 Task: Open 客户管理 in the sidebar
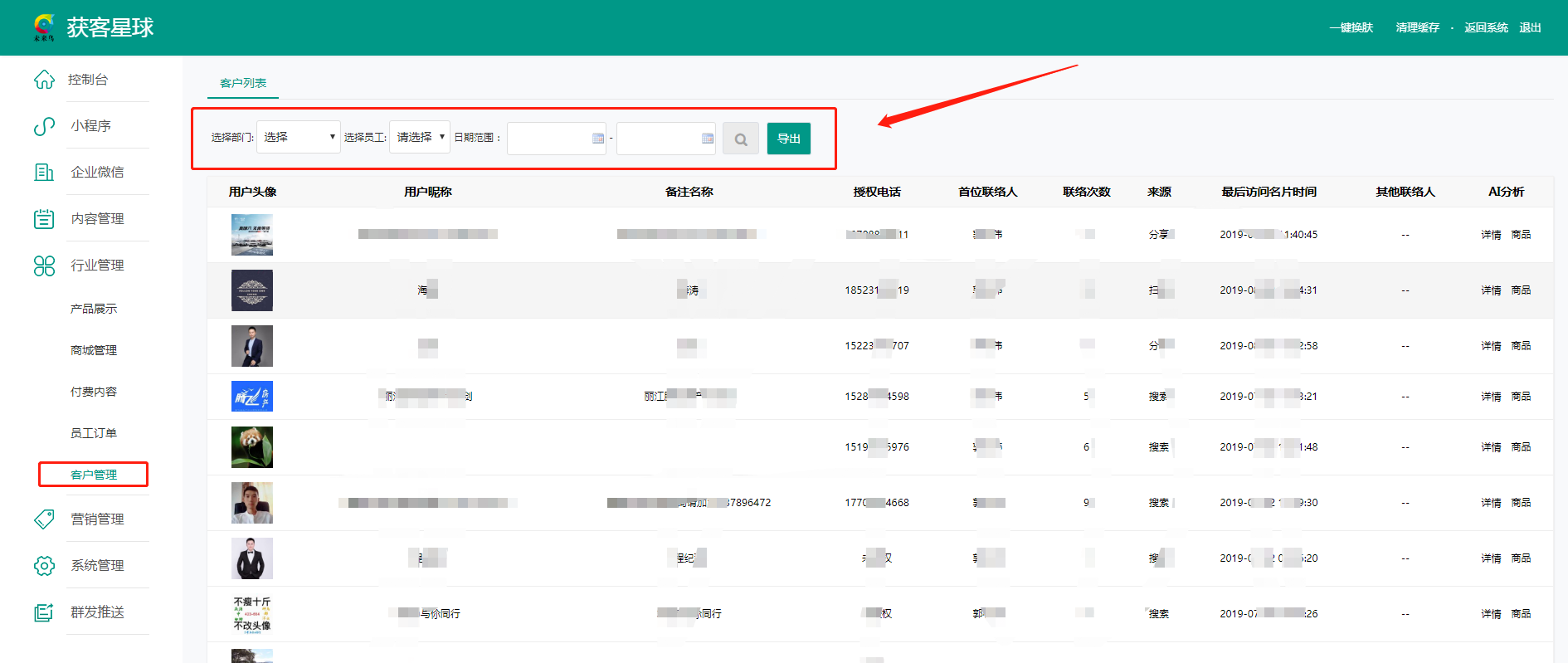(94, 475)
